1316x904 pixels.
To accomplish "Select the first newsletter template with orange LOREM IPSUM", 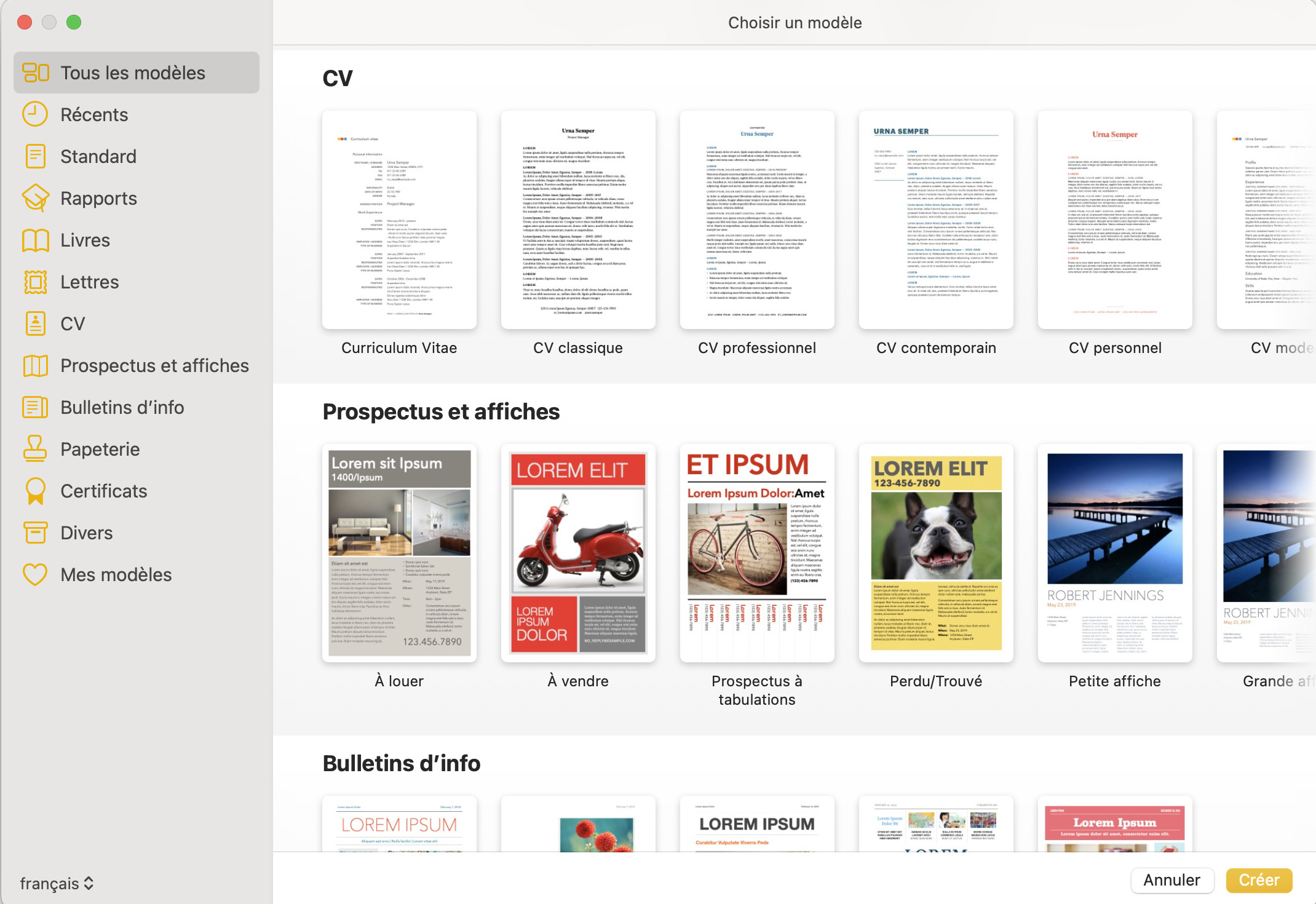I will pyautogui.click(x=399, y=824).
